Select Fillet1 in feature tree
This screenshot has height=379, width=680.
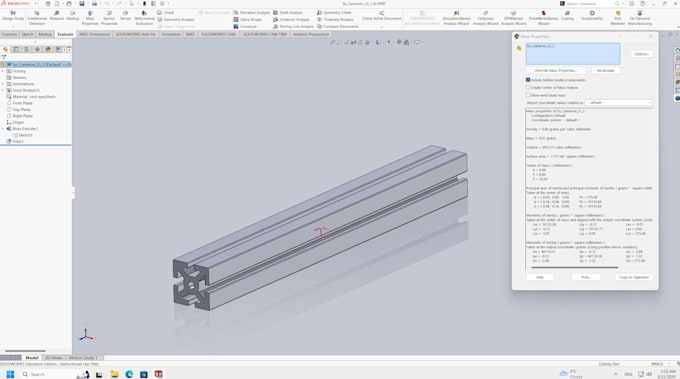coord(18,141)
